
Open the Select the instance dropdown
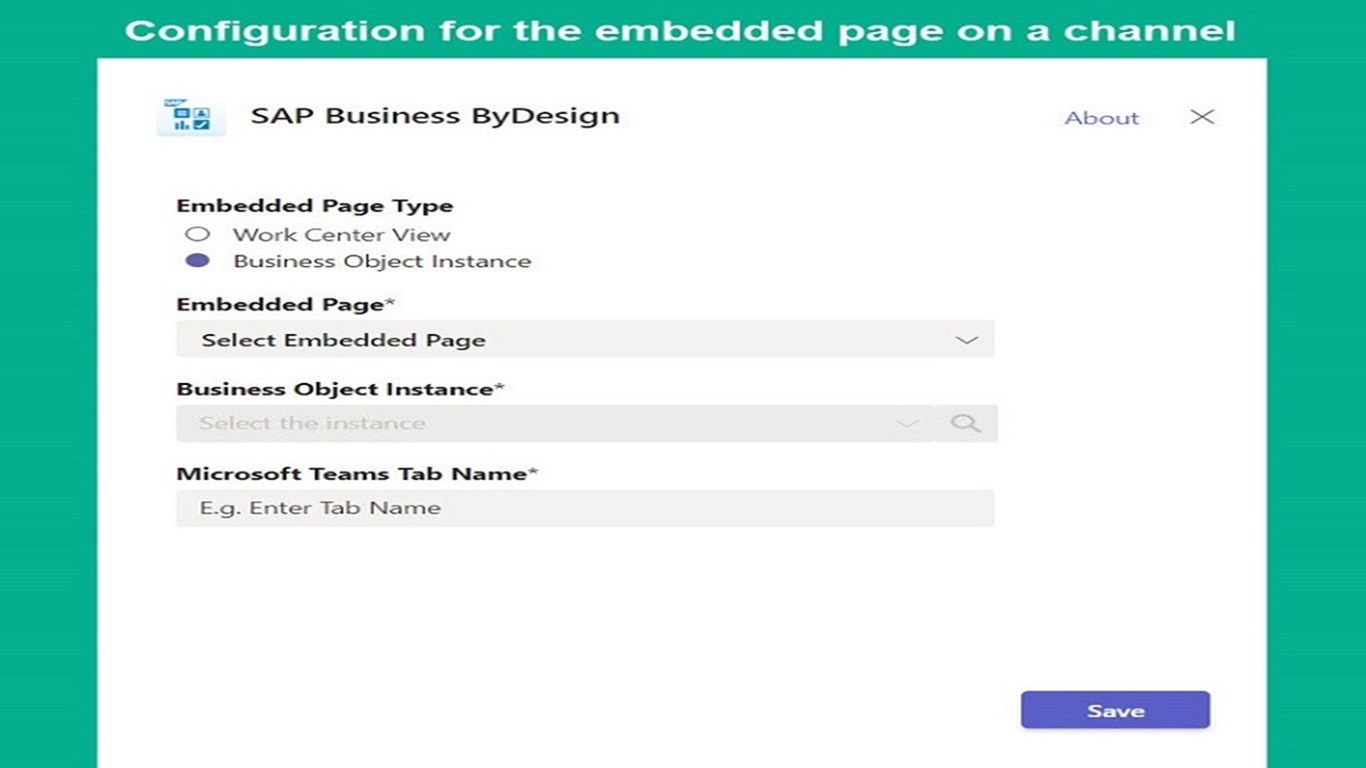[x=540, y=423]
